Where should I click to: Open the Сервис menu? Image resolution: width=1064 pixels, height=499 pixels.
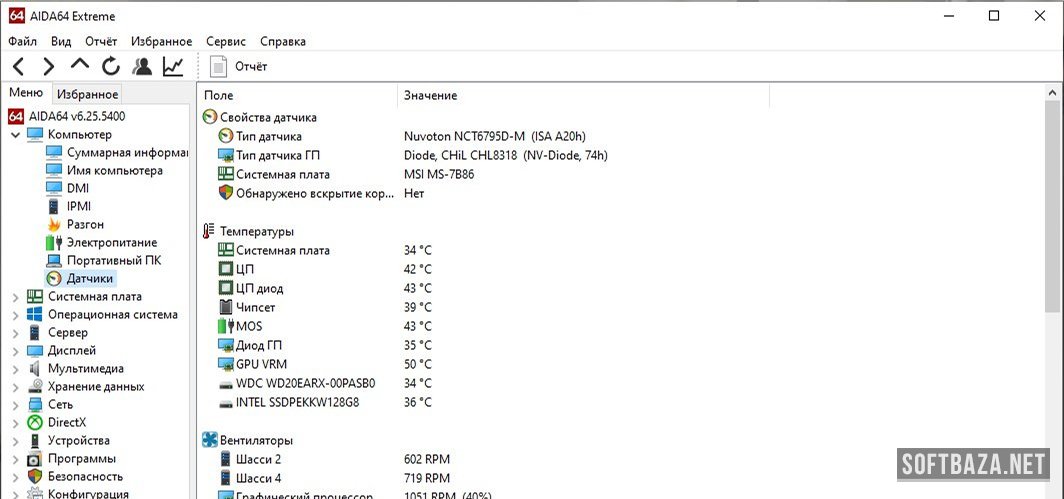[226, 41]
